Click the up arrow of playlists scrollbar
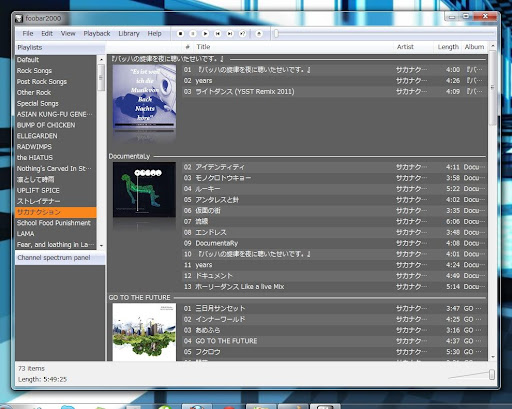This screenshot has width=512, height=409. point(101,60)
